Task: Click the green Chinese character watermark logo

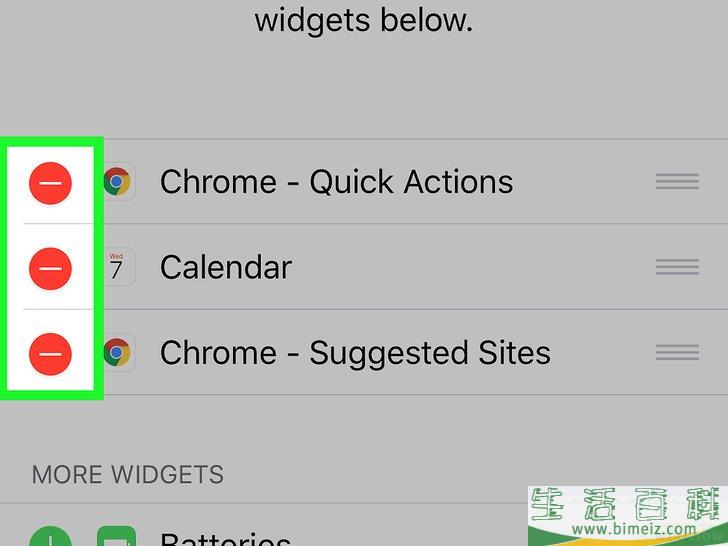Action: (x=629, y=504)
